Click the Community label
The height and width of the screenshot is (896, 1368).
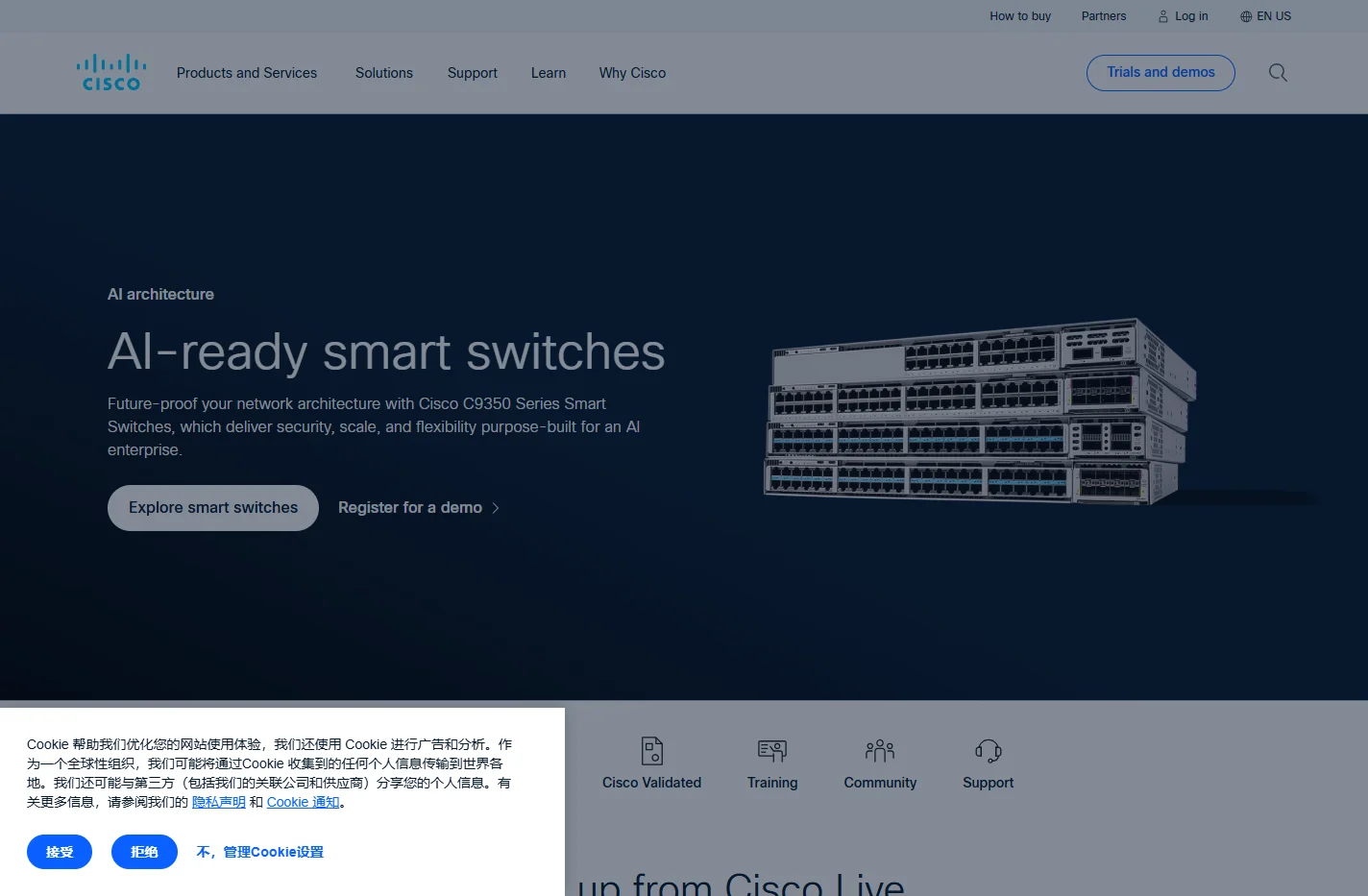[880, 783]
